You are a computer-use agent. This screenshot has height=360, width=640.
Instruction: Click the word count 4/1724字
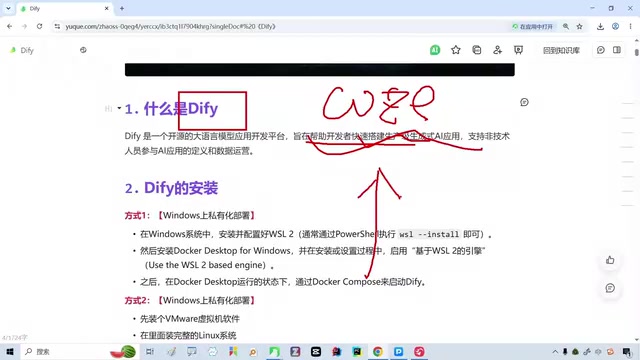click(x=15, y=338)
